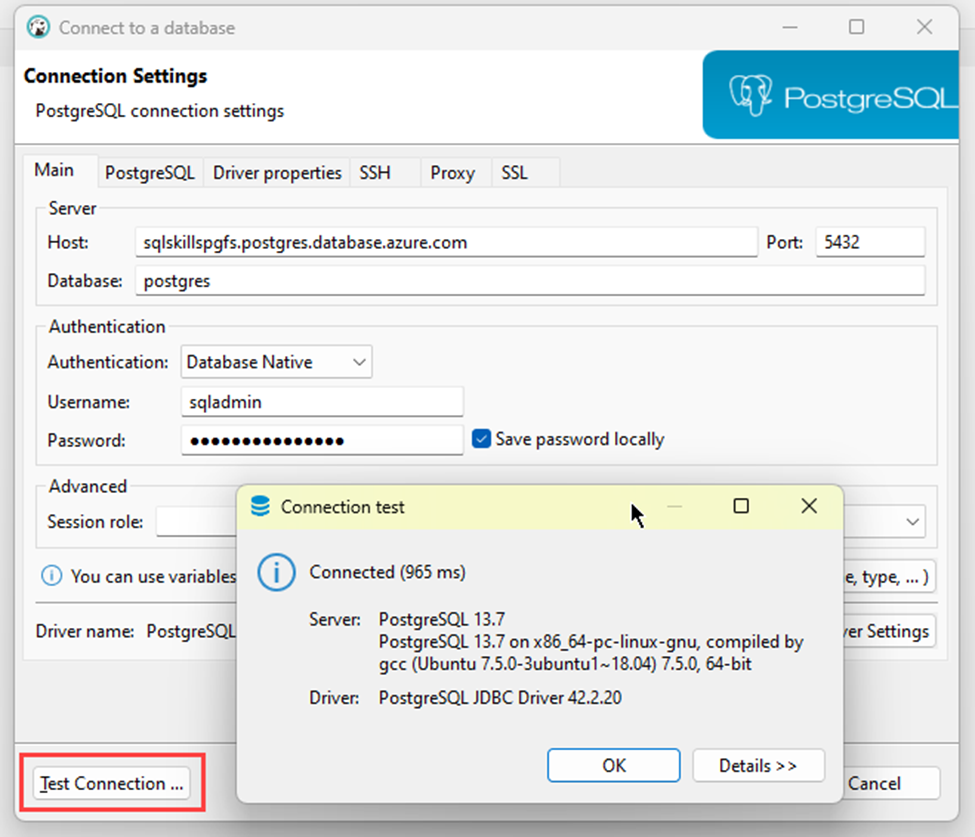Image resolution: width=975 pixels, height=837 pixels.
Task: Click the 'Connection Settings' heading
Action: tap(116, 76)
